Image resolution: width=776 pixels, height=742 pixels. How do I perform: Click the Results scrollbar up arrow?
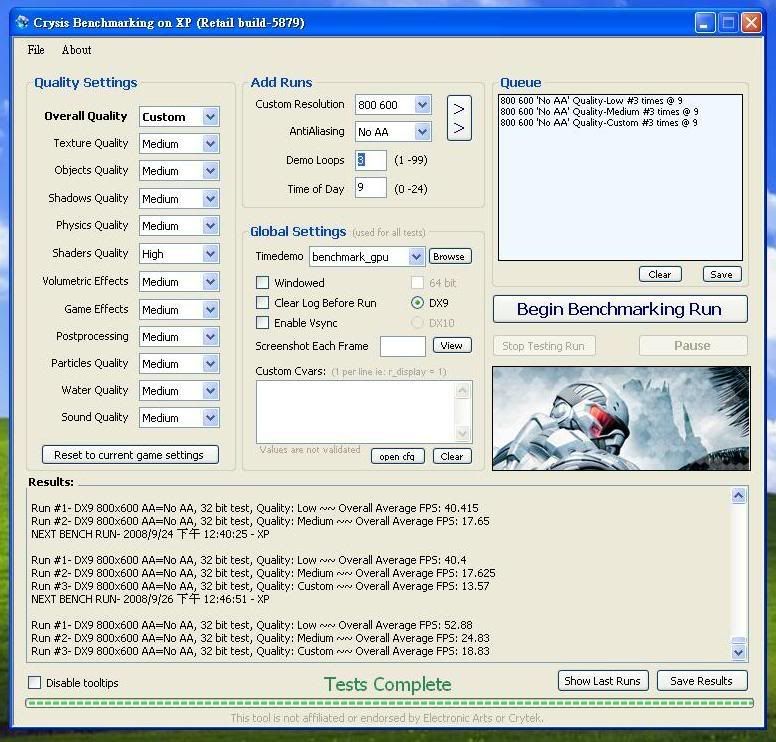pos(738,495)
